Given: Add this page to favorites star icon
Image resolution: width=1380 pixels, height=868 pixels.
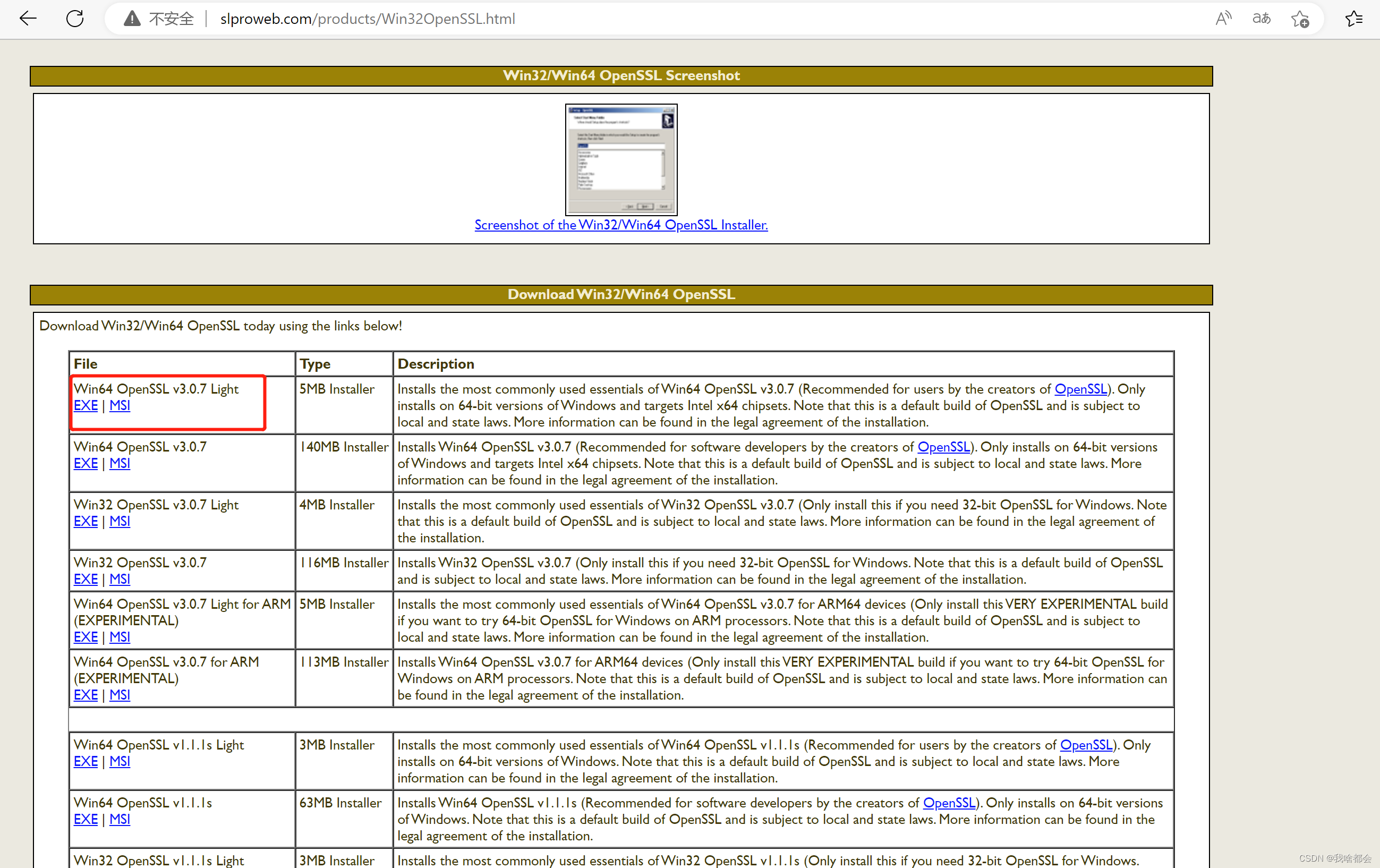Looking at the screenshot, I should click(1300, 19).
